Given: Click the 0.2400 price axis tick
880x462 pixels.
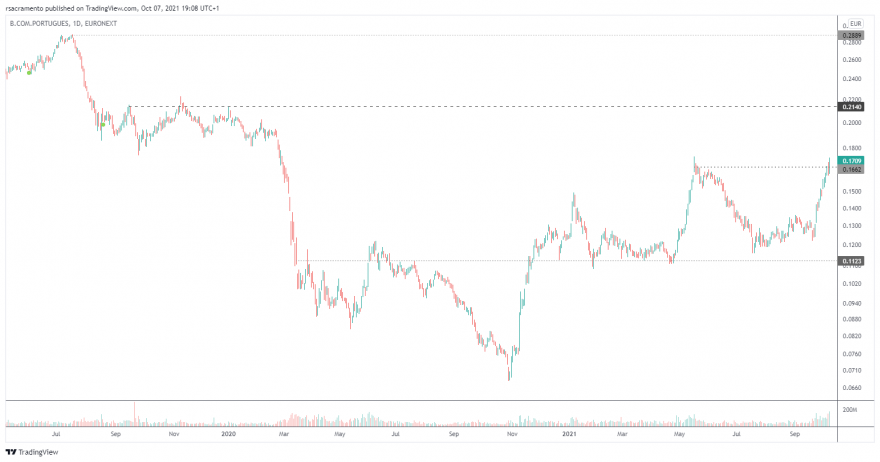Looking at the screenshot, I should coord(851,79).
